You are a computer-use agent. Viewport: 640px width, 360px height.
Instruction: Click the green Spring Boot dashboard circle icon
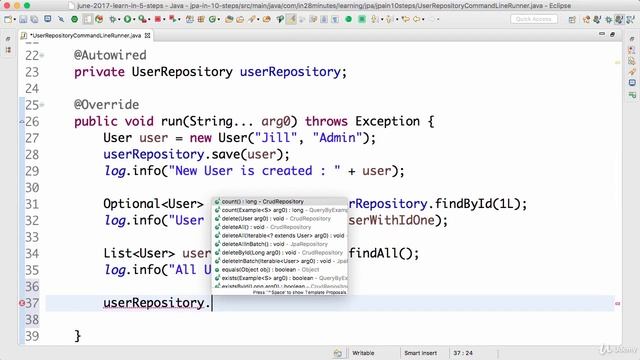[x=349, y=19]
